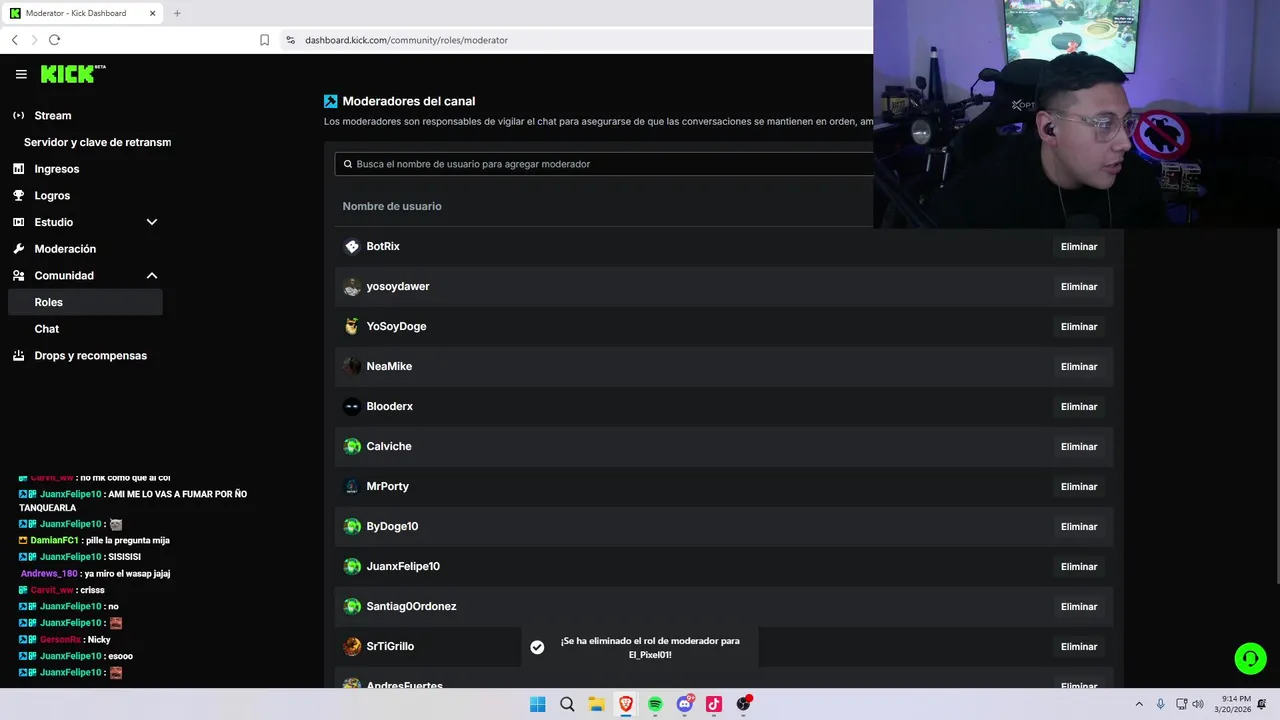Screen dimensions: 1280x720
Task: Click the Logros trophy icon
Action: (x=18, y=196)
